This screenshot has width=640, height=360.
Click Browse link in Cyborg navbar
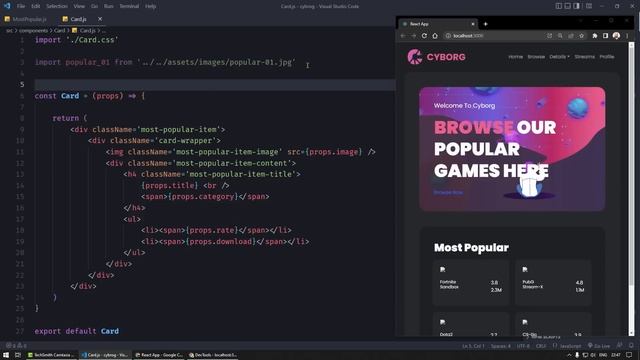536,57
